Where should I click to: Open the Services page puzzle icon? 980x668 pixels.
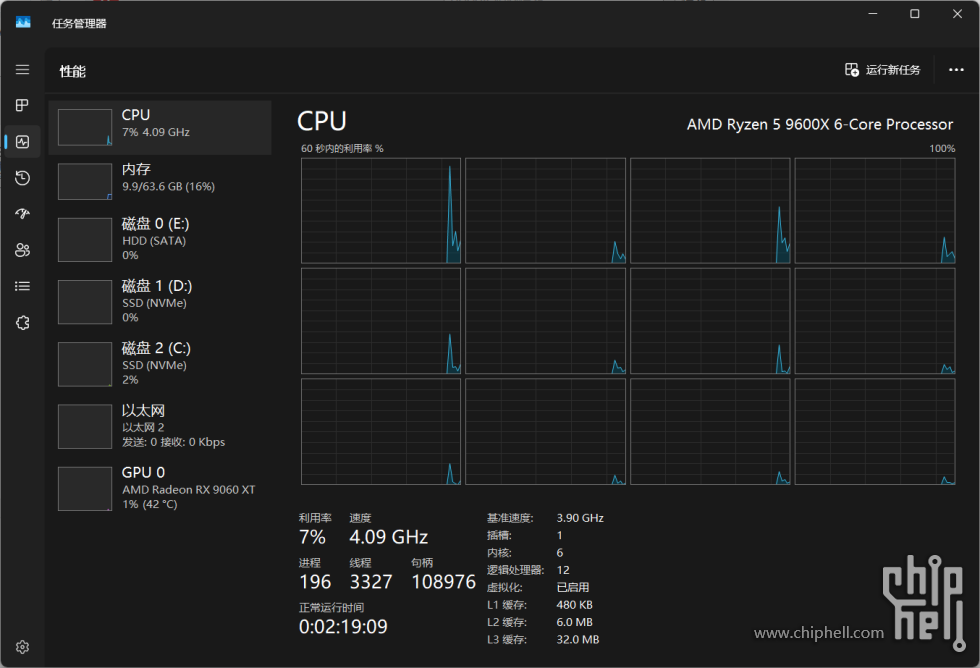[x=22, y=322]
